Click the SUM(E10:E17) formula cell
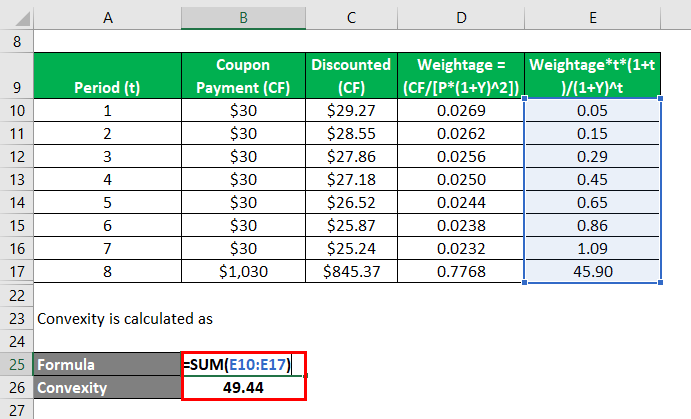This screenshot has height=419, width=691. tap(243, 365)
